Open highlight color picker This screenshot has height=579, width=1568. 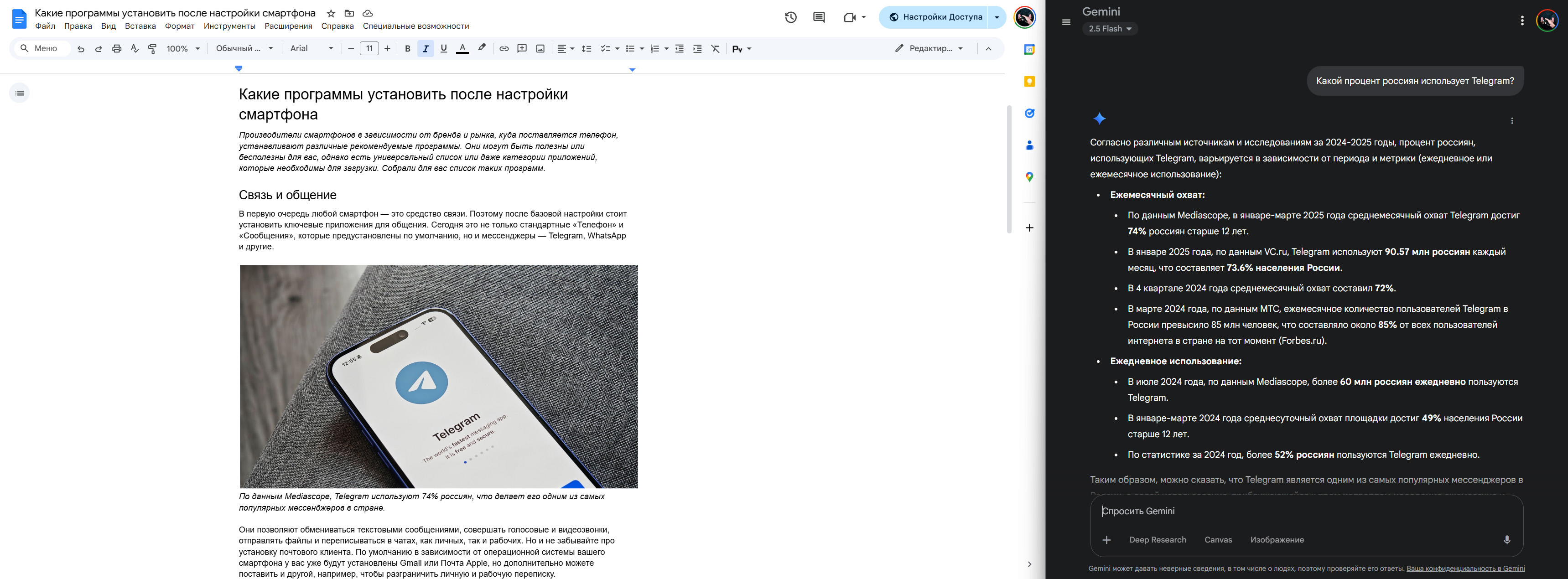click(x=482, y=49)
